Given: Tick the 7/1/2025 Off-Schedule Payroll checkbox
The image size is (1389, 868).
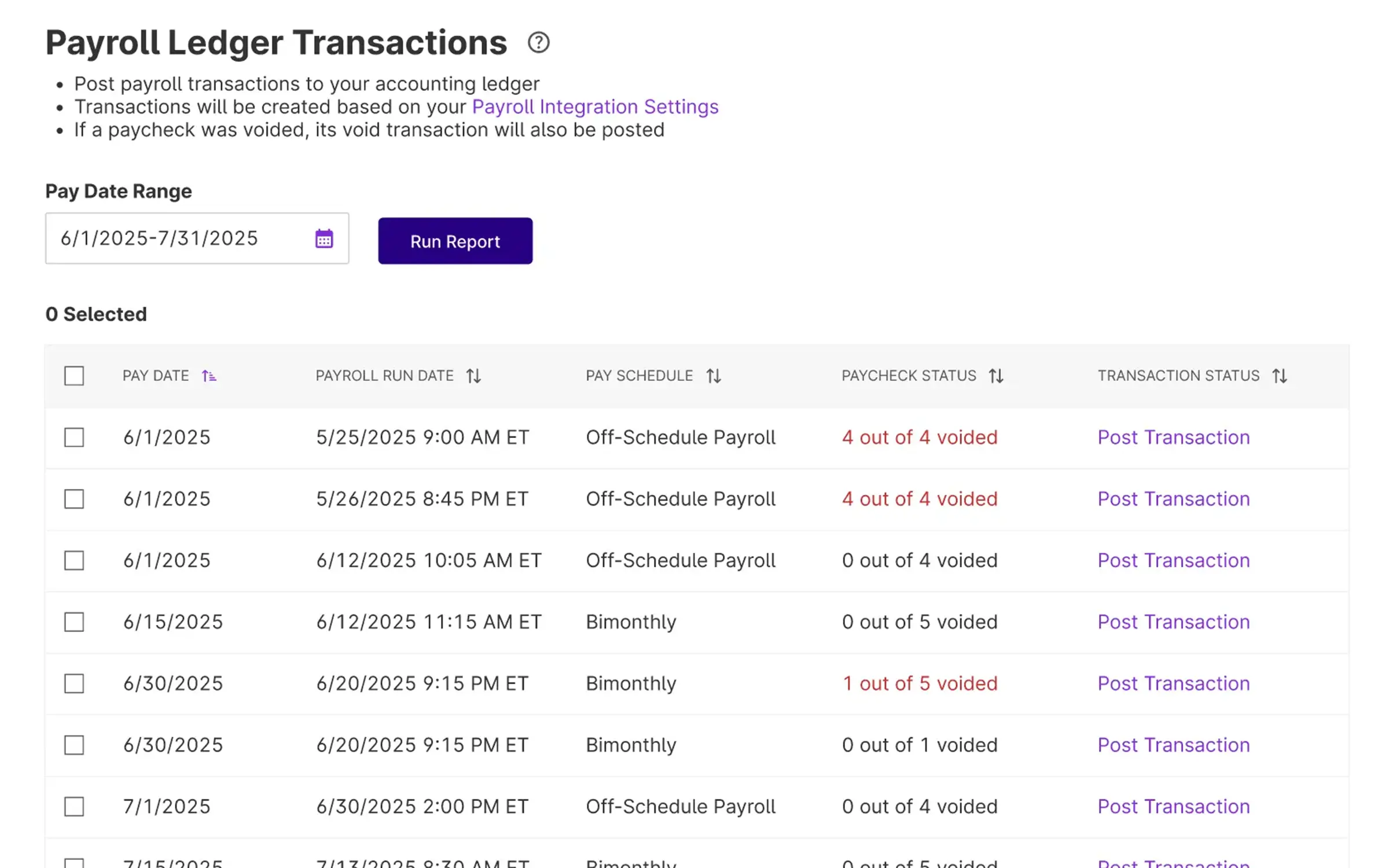Looking at the screenshot, I should (74, 807).
